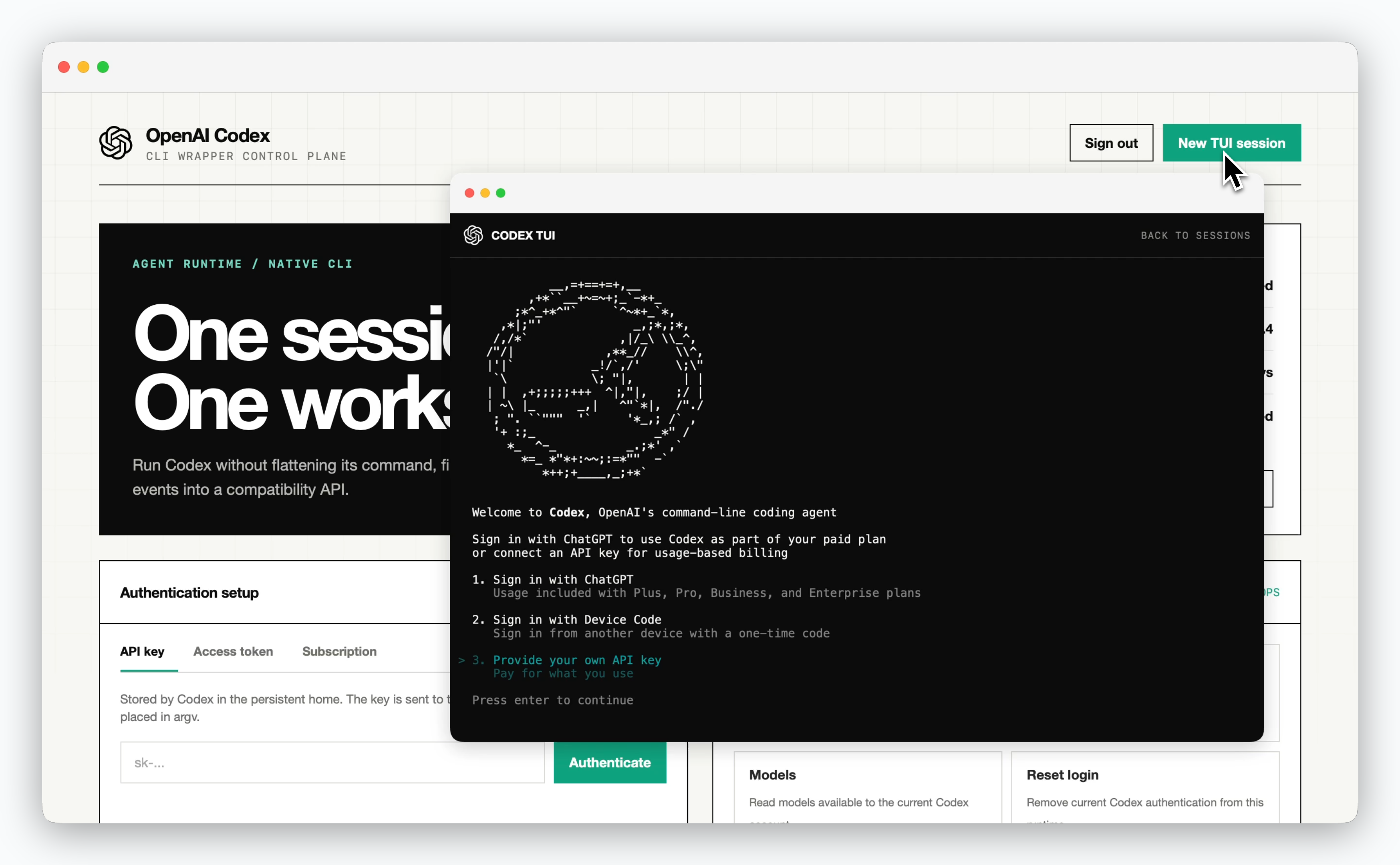Switch to the Access token tab
Image resolution: width=1400 pixels, height=865 pixels.
click(x=233, y=651)
